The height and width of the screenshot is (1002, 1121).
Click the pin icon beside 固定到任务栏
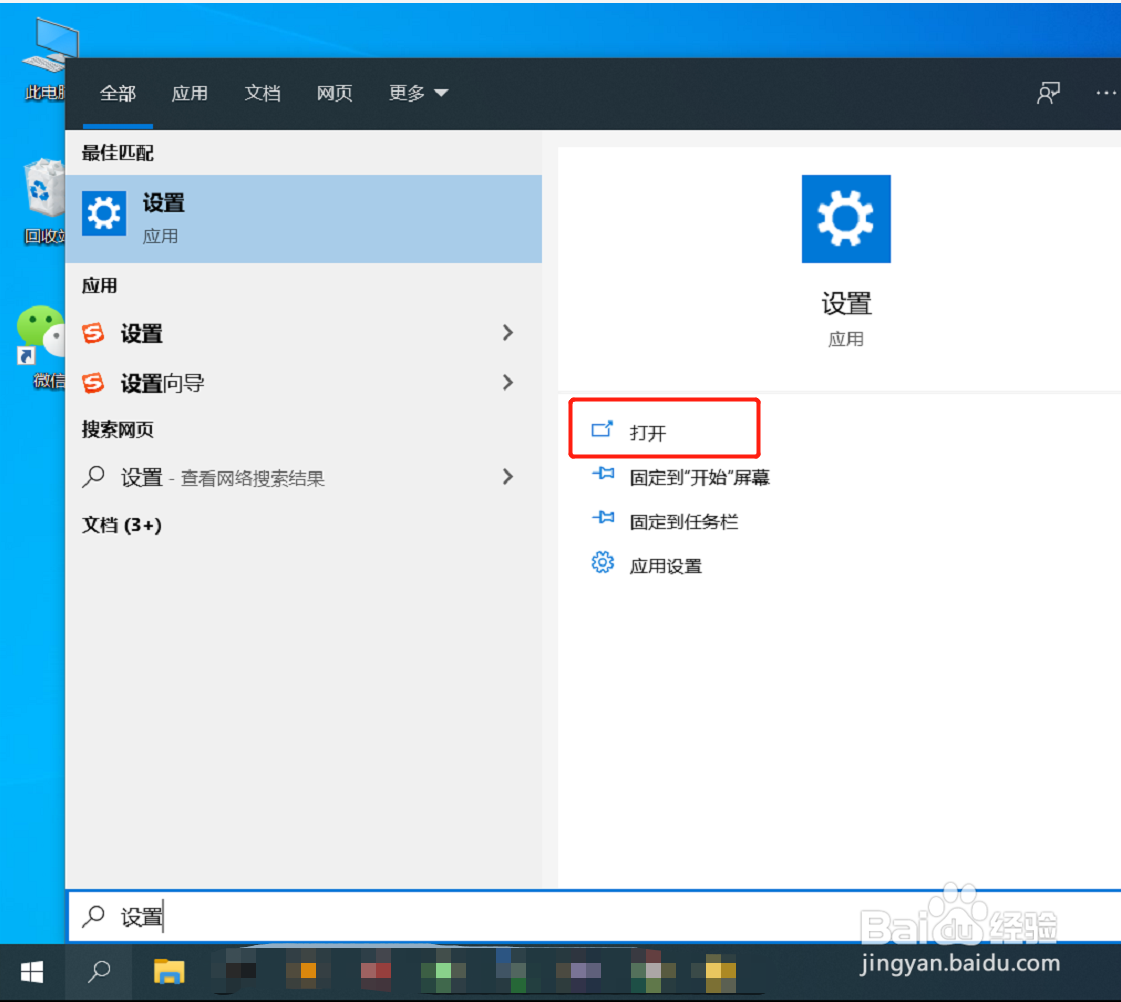603,519
